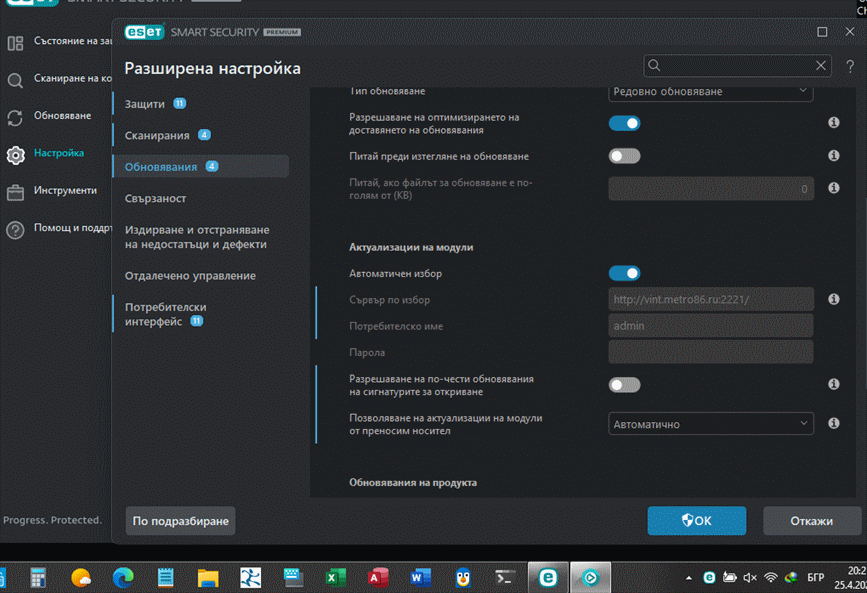The height and width of the screenshot is (593, 867).
Task: Open the Тип обновяване dropdown
Action: [711, 92]
